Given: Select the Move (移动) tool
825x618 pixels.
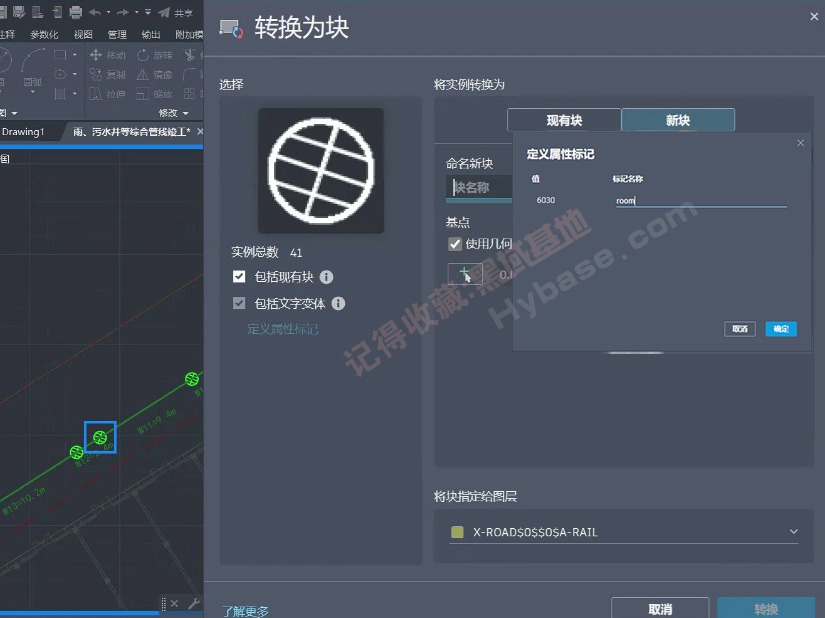Looking at the screenshot, I should coord(107,55).
